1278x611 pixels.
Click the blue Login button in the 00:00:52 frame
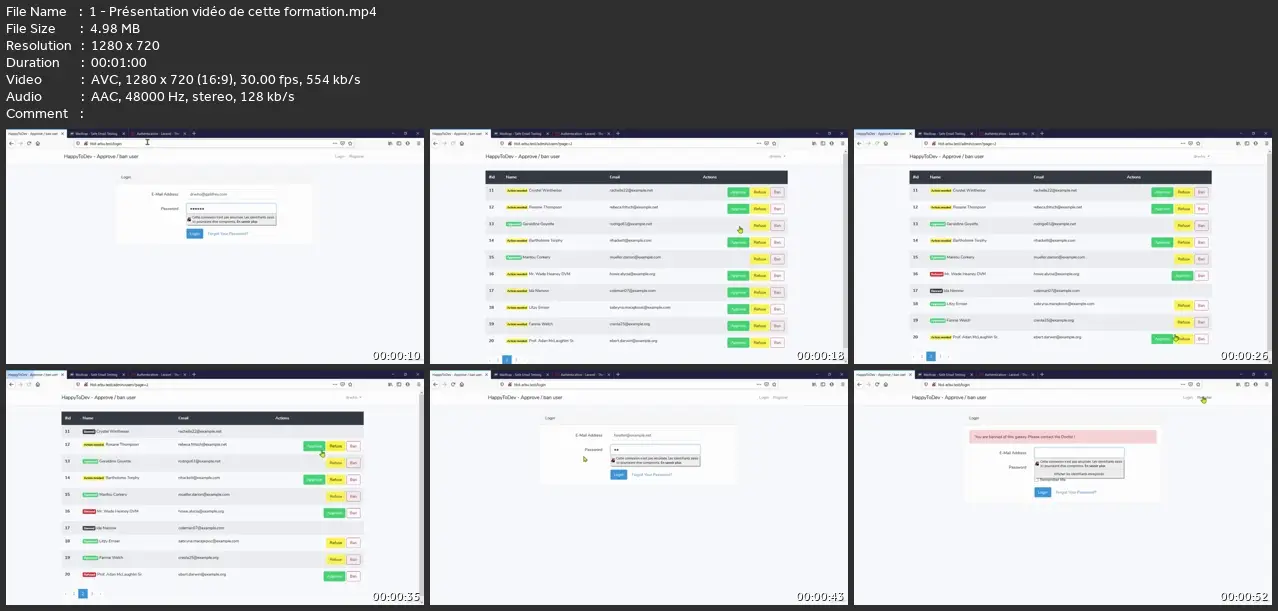click(1042, 492)
